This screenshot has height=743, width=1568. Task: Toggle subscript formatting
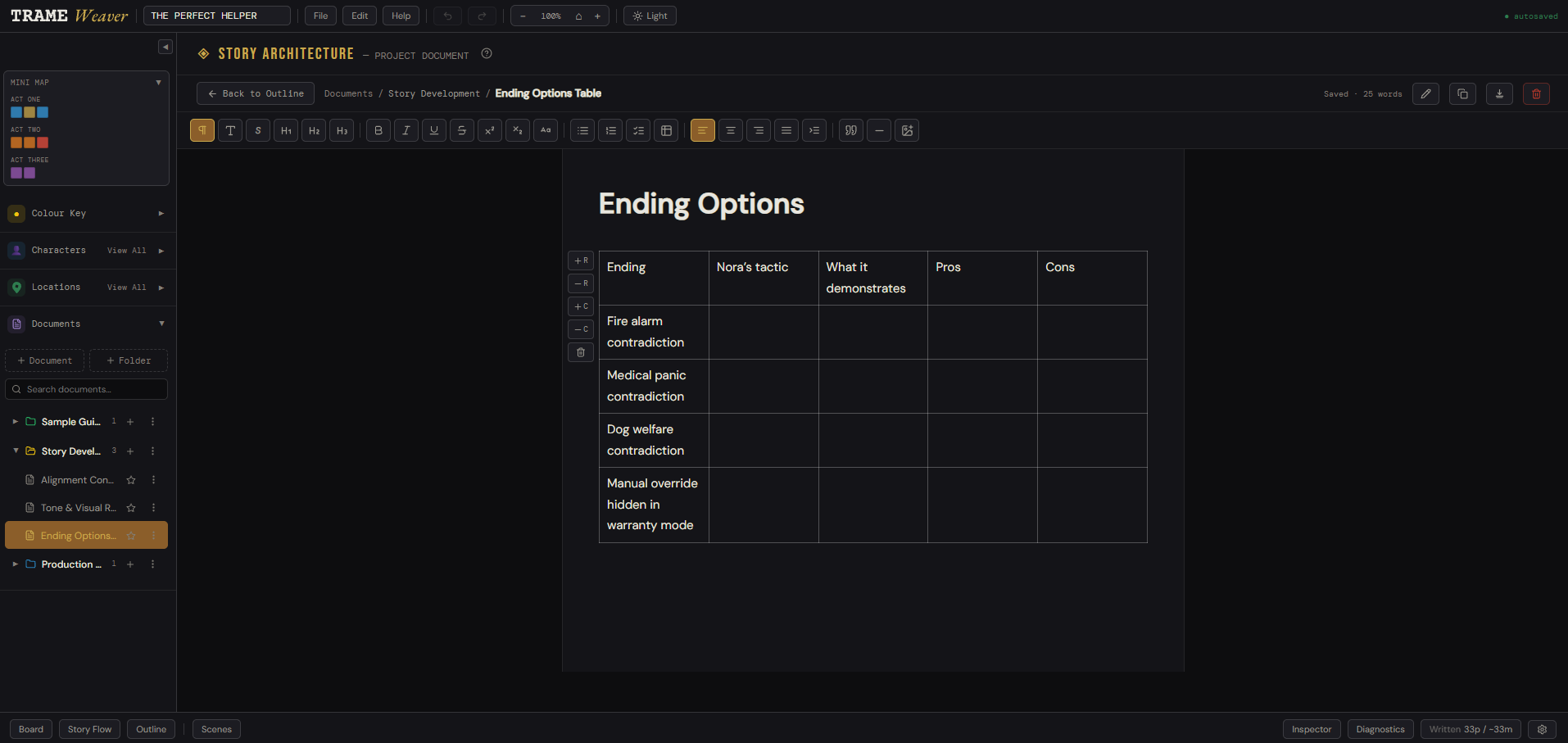pyautogui.click(x=518, y=130)
